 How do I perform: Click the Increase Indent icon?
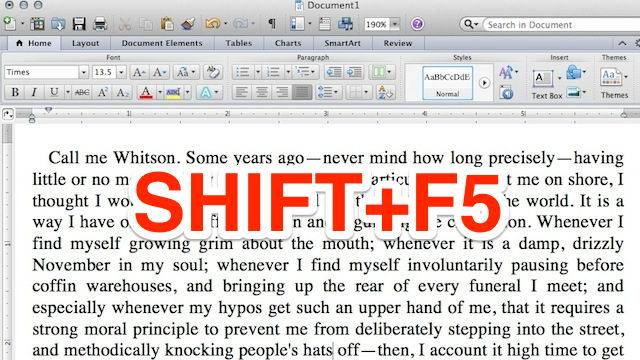click(354, 72)
